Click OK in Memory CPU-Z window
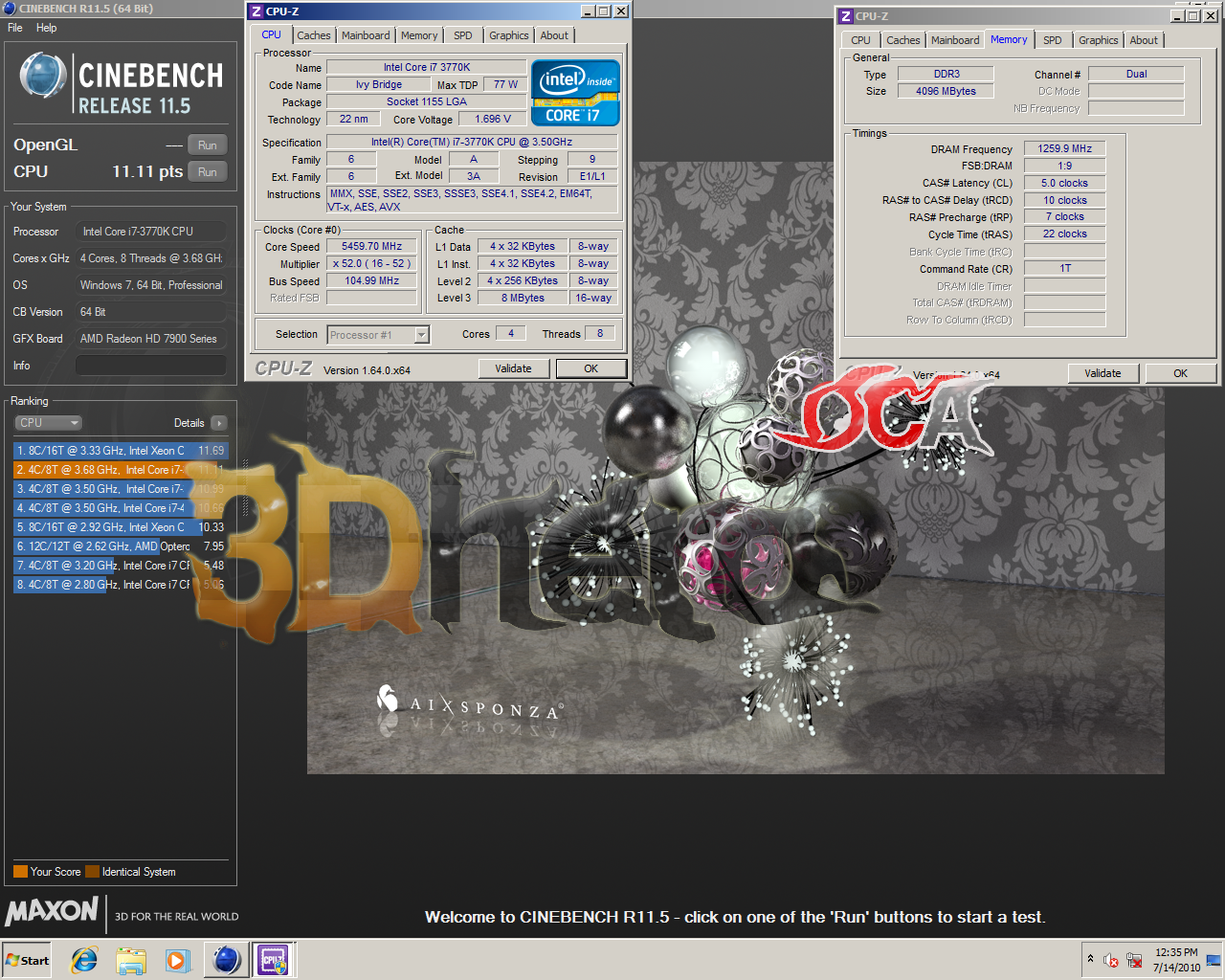This screenshot has width=1225, height=980. pos(1181,373)
